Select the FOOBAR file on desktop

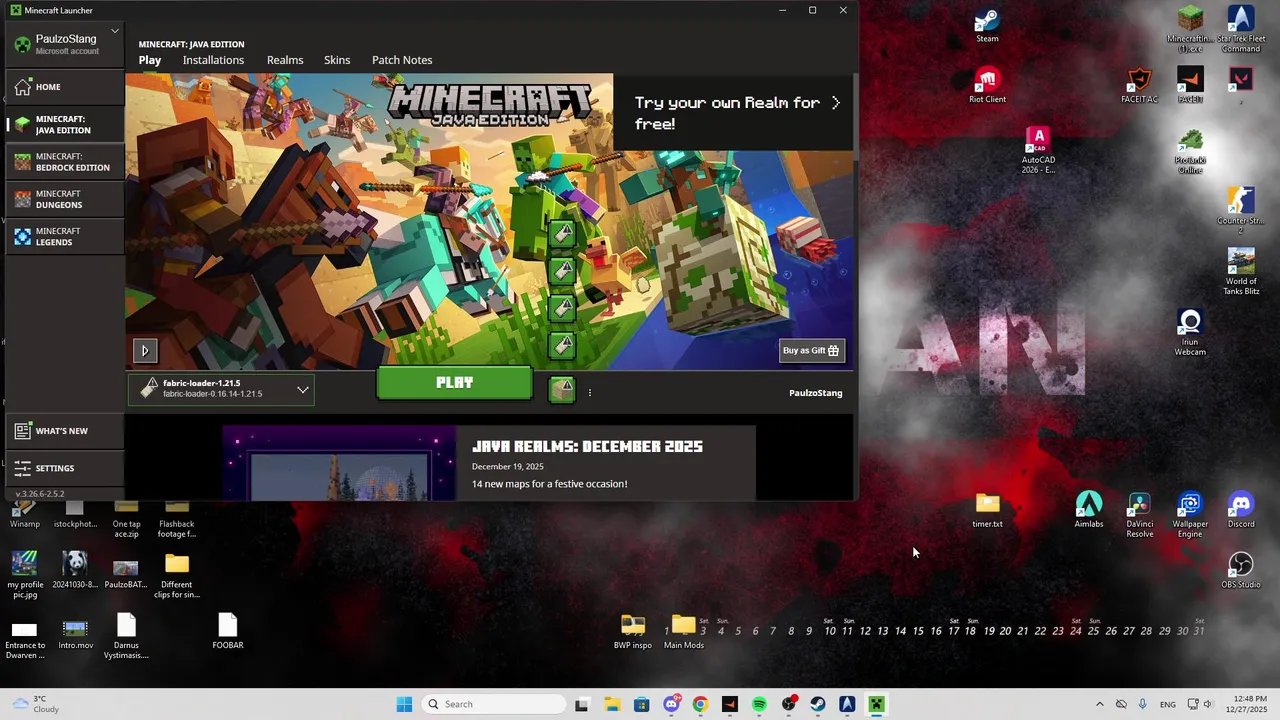[228, 632]
